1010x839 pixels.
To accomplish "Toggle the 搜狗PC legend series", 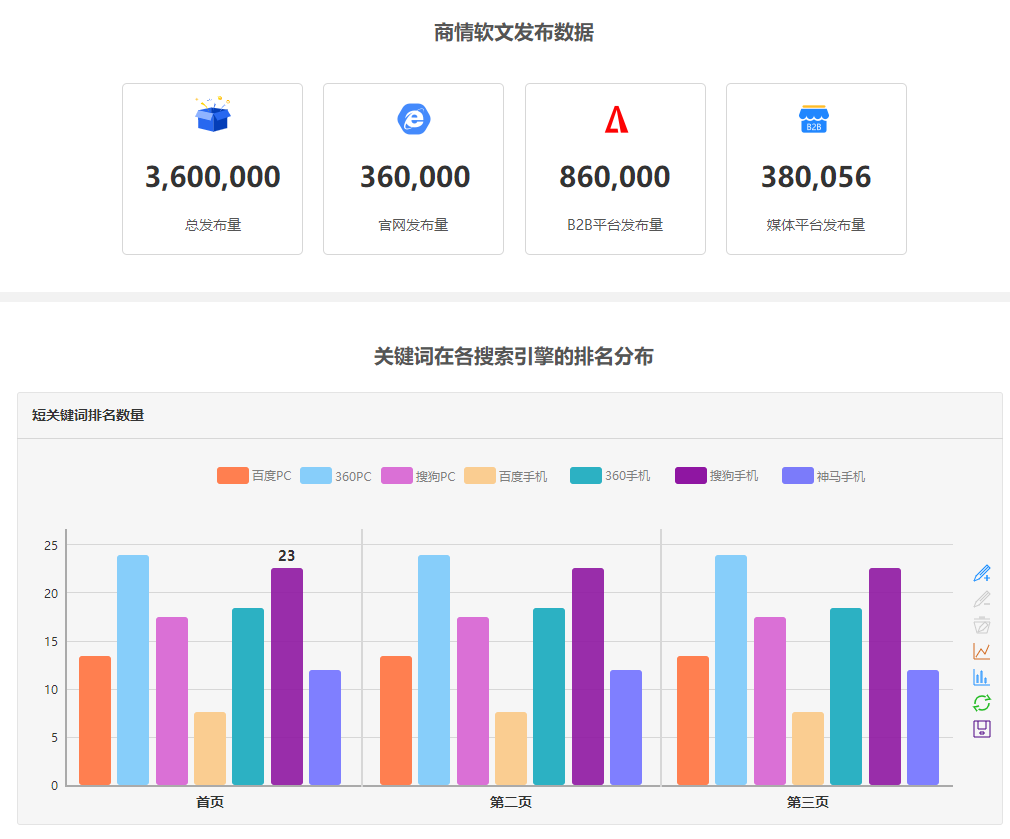I will click(x=418, y=476).
